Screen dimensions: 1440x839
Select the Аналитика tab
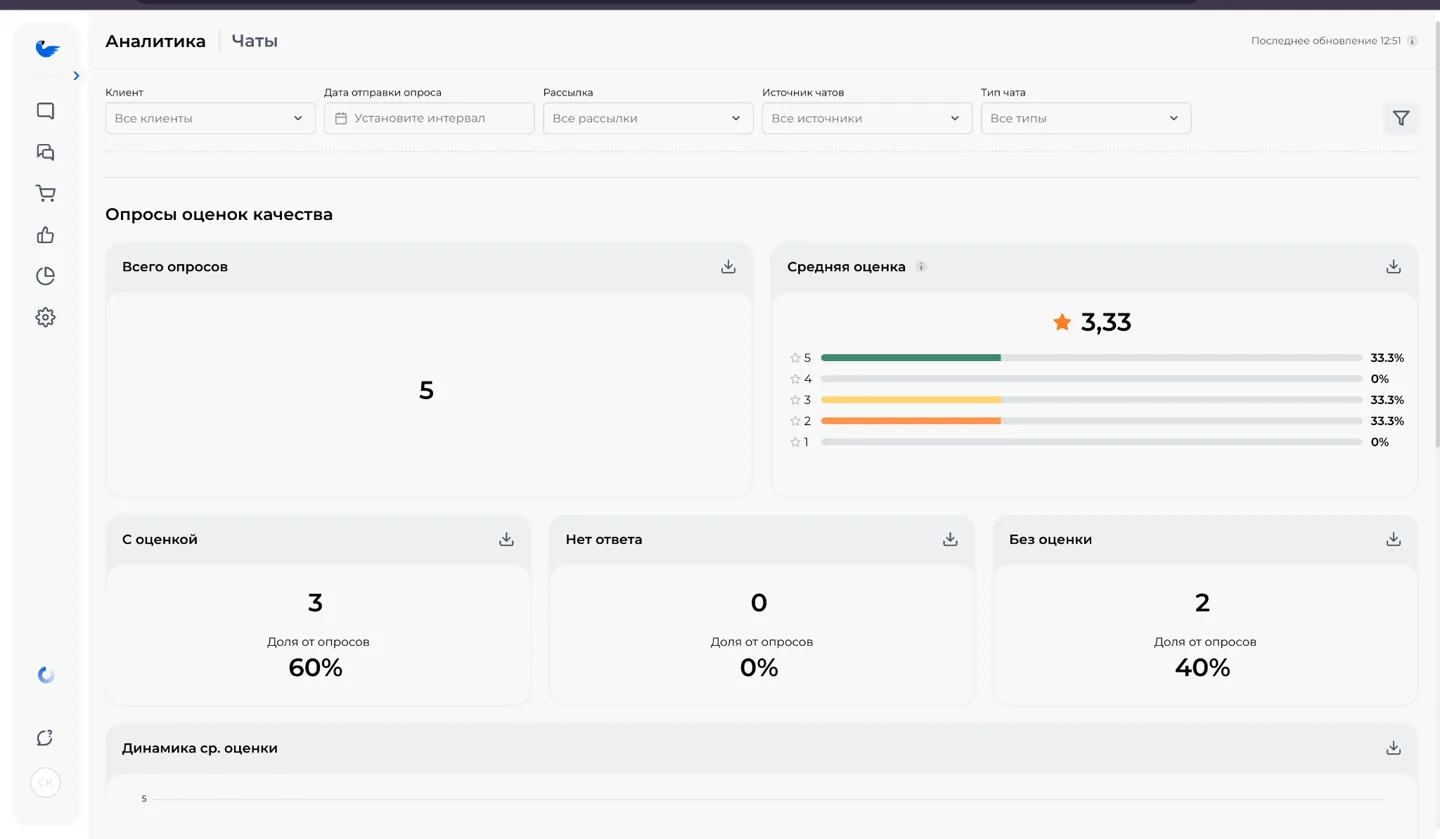155,41
